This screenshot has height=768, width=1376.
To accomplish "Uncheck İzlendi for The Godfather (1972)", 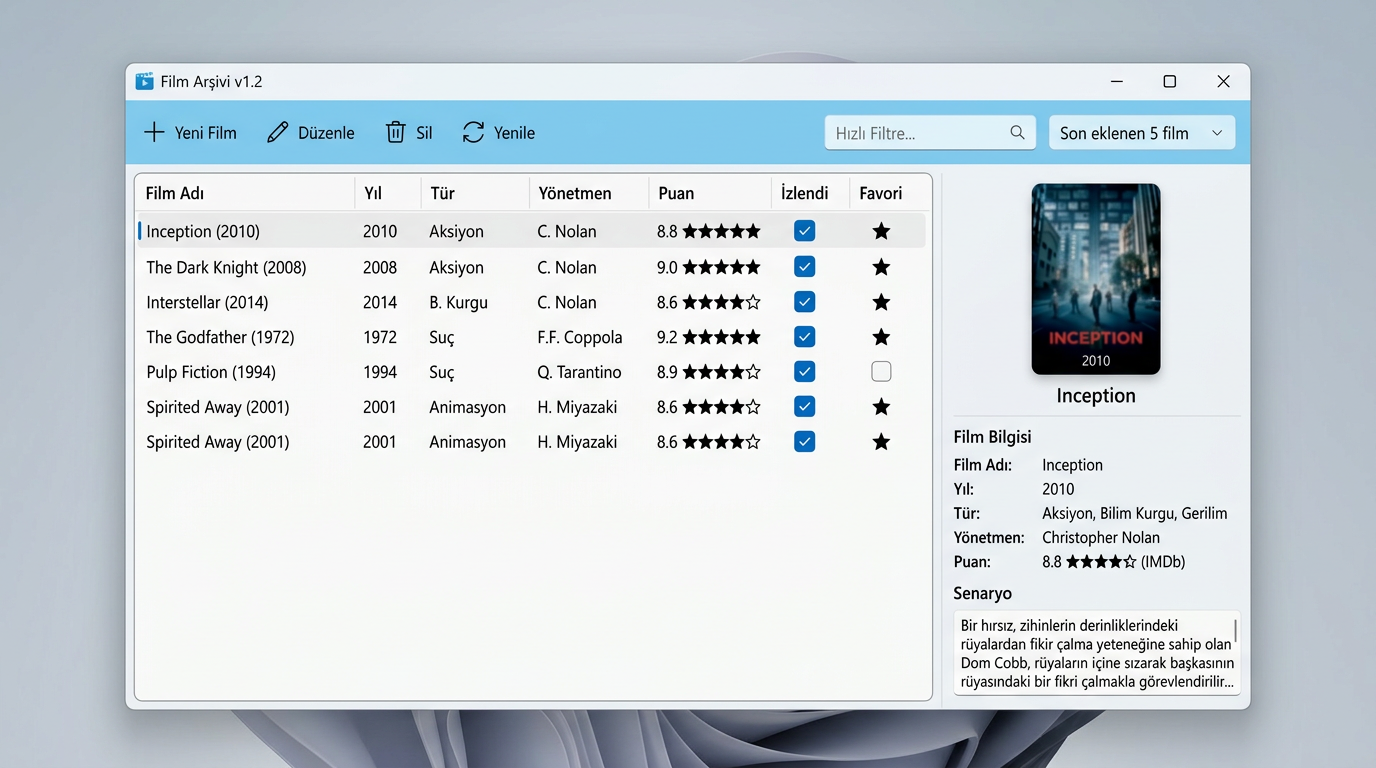I will (x=804, y=337).
